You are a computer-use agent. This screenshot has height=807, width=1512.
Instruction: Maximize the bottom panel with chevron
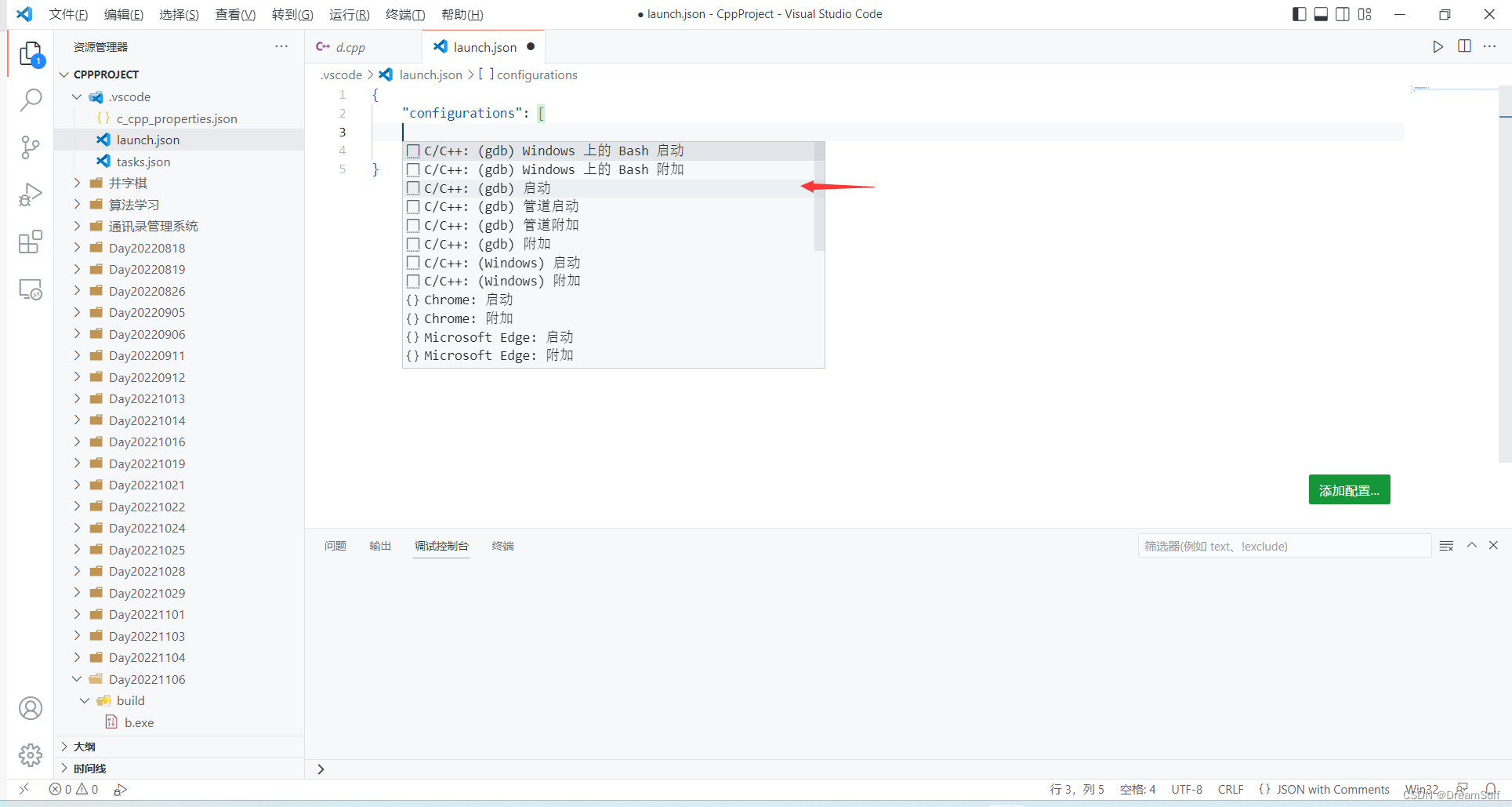point(1472,545)
